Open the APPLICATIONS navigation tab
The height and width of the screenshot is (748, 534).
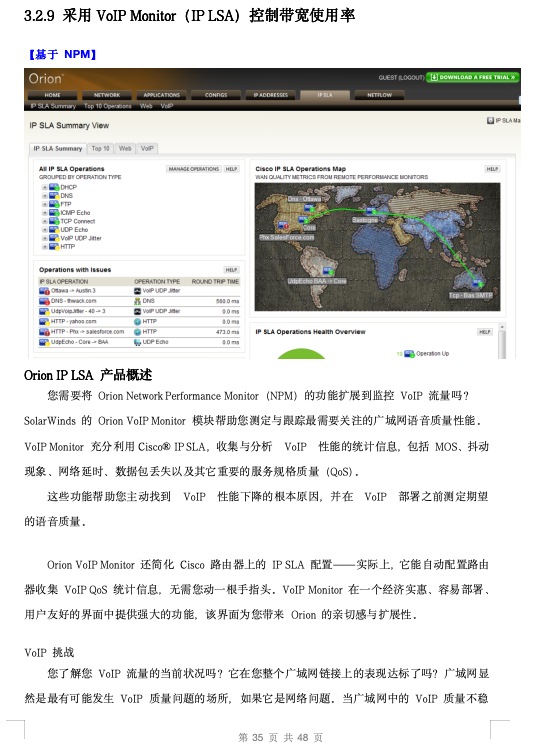pos(162,95)
